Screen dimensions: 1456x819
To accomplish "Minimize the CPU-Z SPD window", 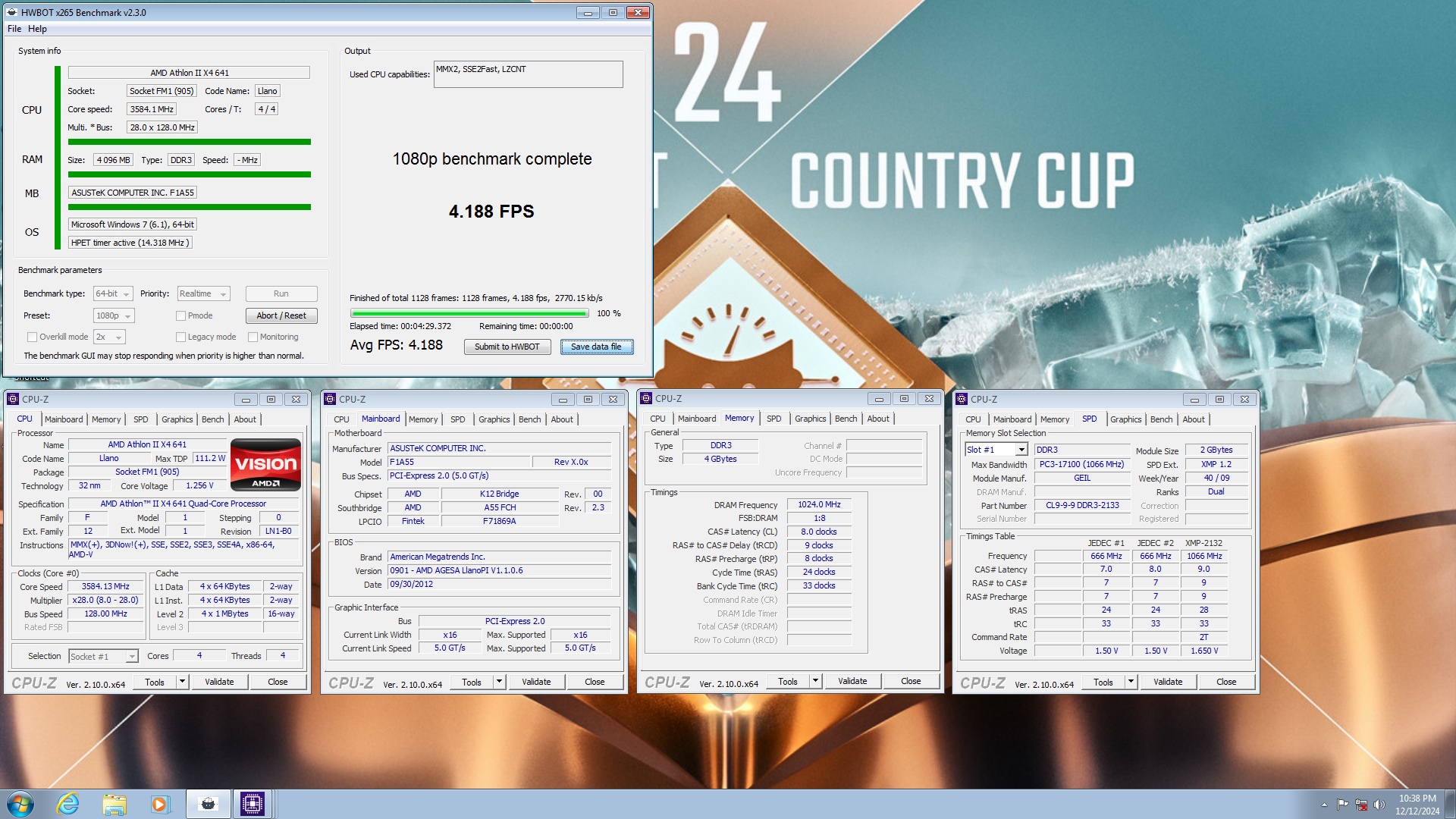I will click(1194, 399).
